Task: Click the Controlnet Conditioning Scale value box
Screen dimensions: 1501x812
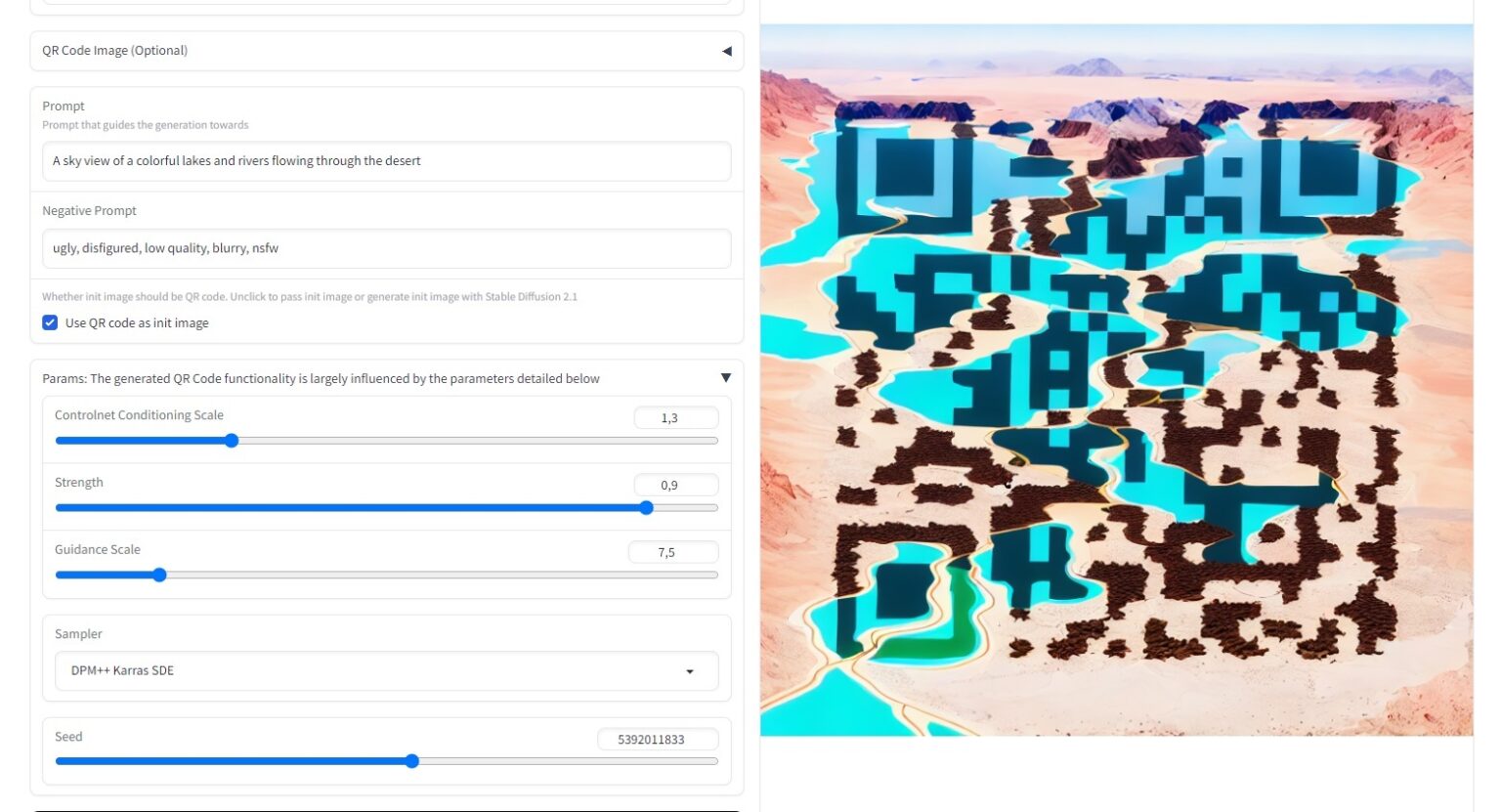Action: tap(676, 418)
